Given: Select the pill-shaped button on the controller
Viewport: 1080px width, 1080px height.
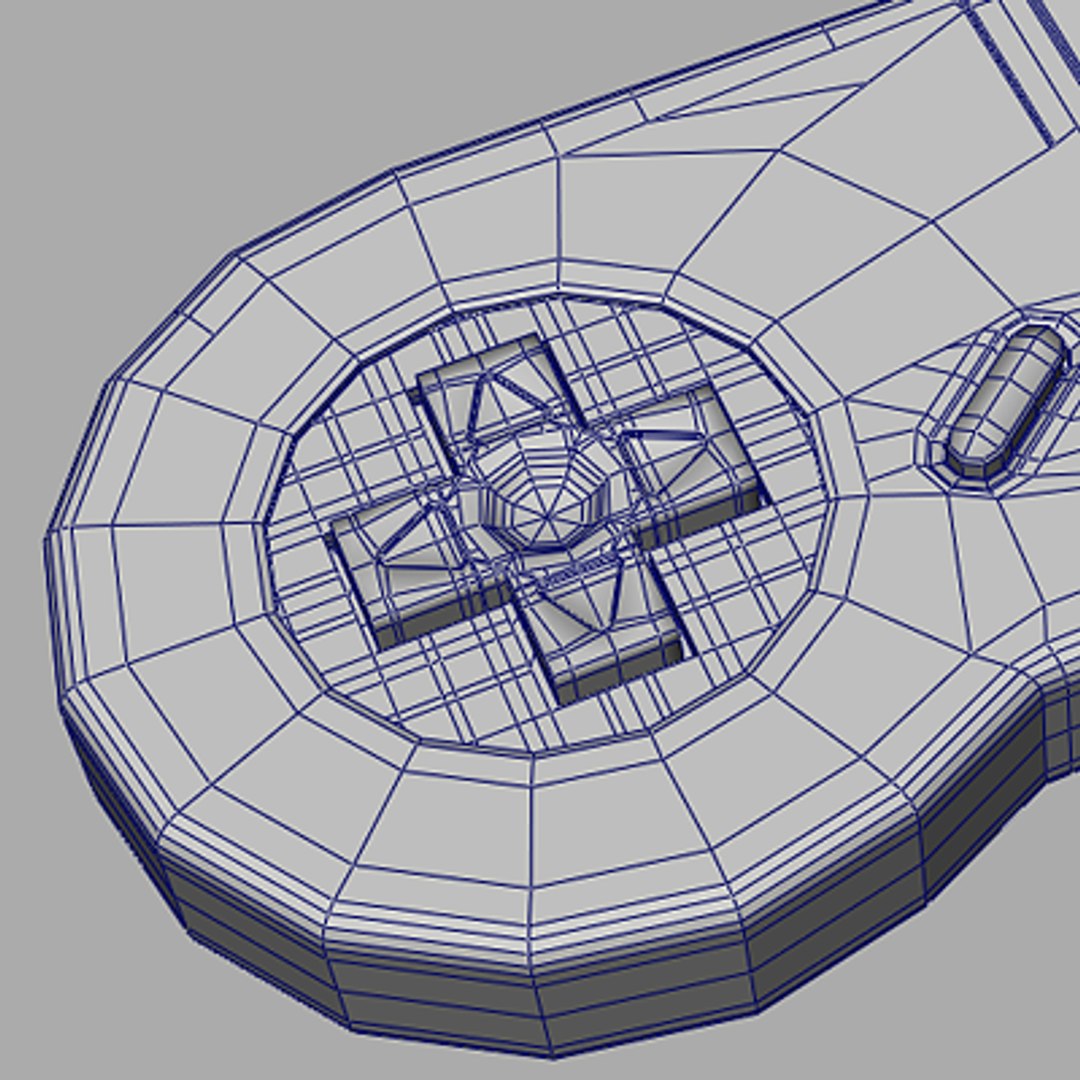Looking at the screenshot, I should pyautogui.click(x=1008, y=402).
